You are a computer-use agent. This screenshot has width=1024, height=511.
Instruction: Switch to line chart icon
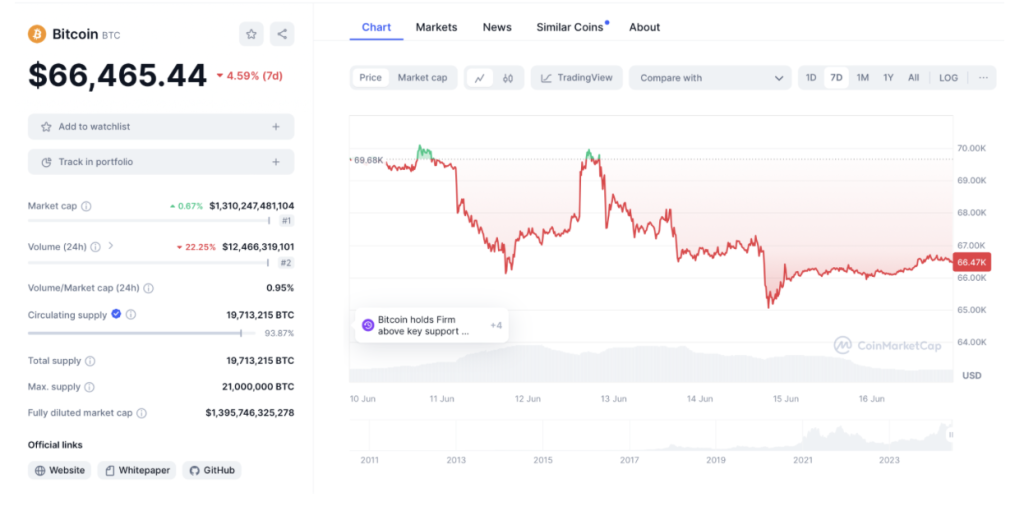pyautogui.click(x=480, y=78)
